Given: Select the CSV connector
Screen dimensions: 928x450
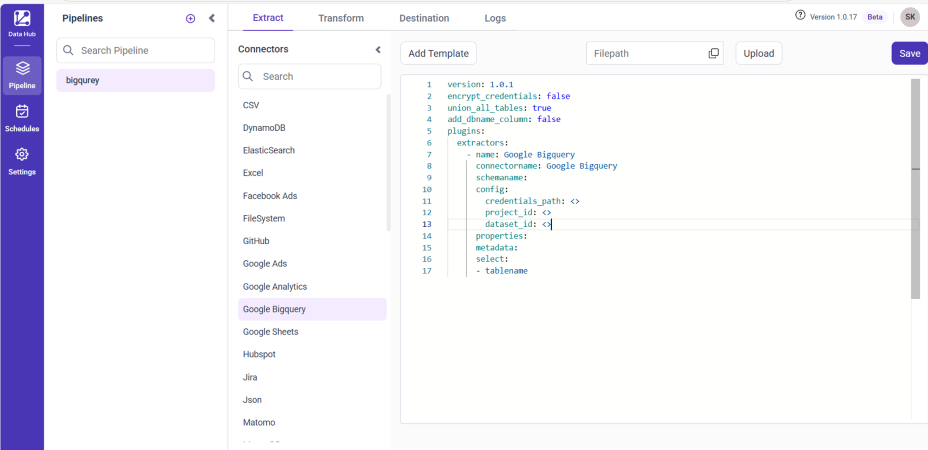Looking at the screenshot, I should point(312,105).
